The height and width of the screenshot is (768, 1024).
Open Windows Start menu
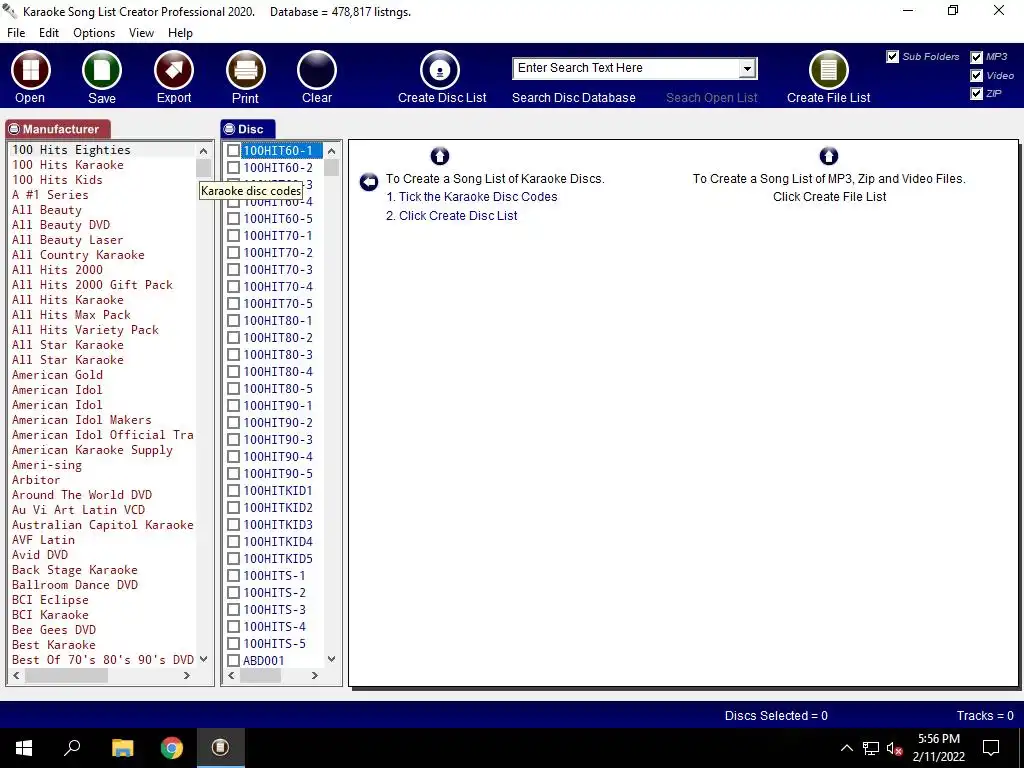24,748
